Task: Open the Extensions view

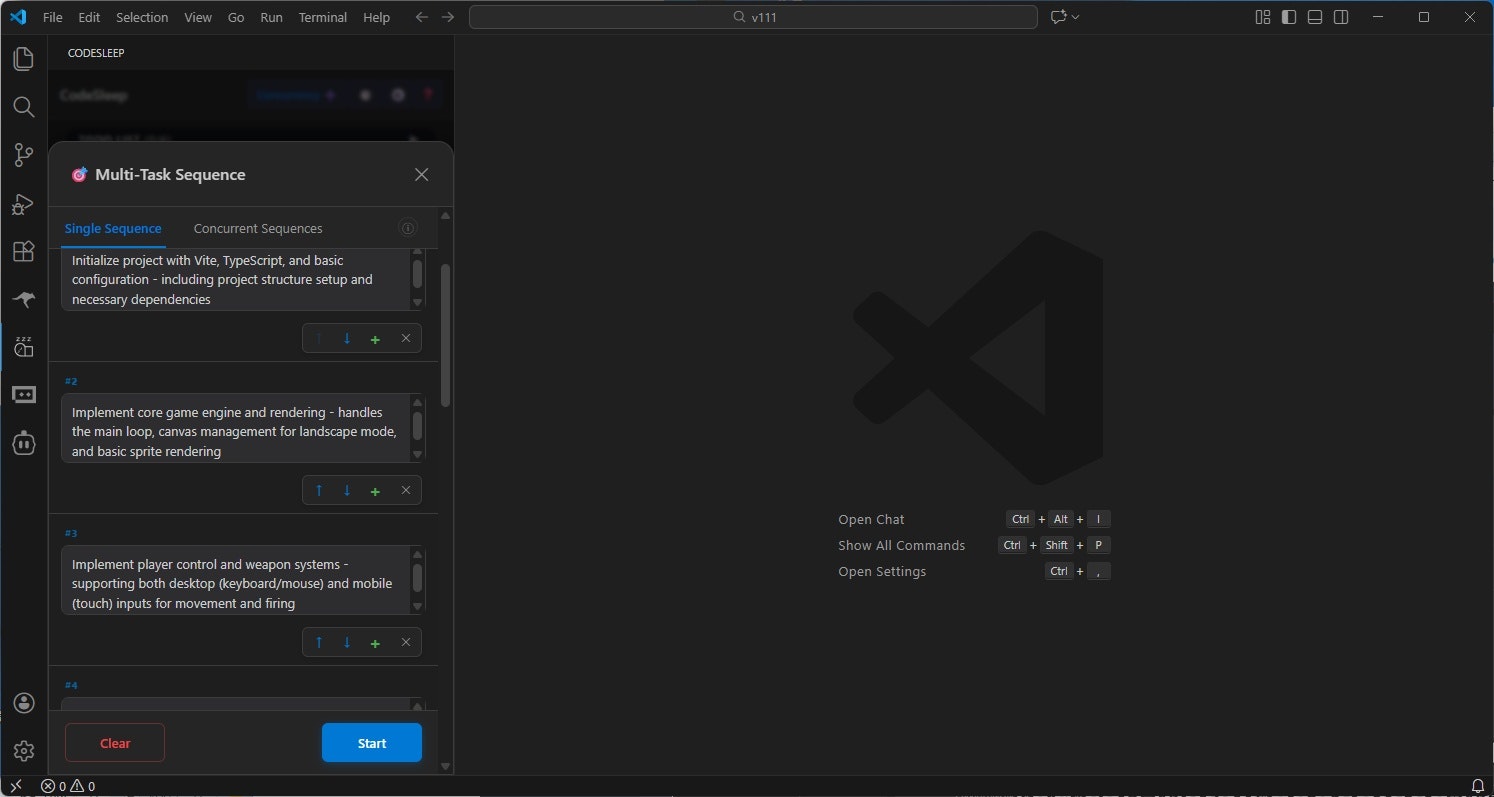Action: (x=24, y=252)
